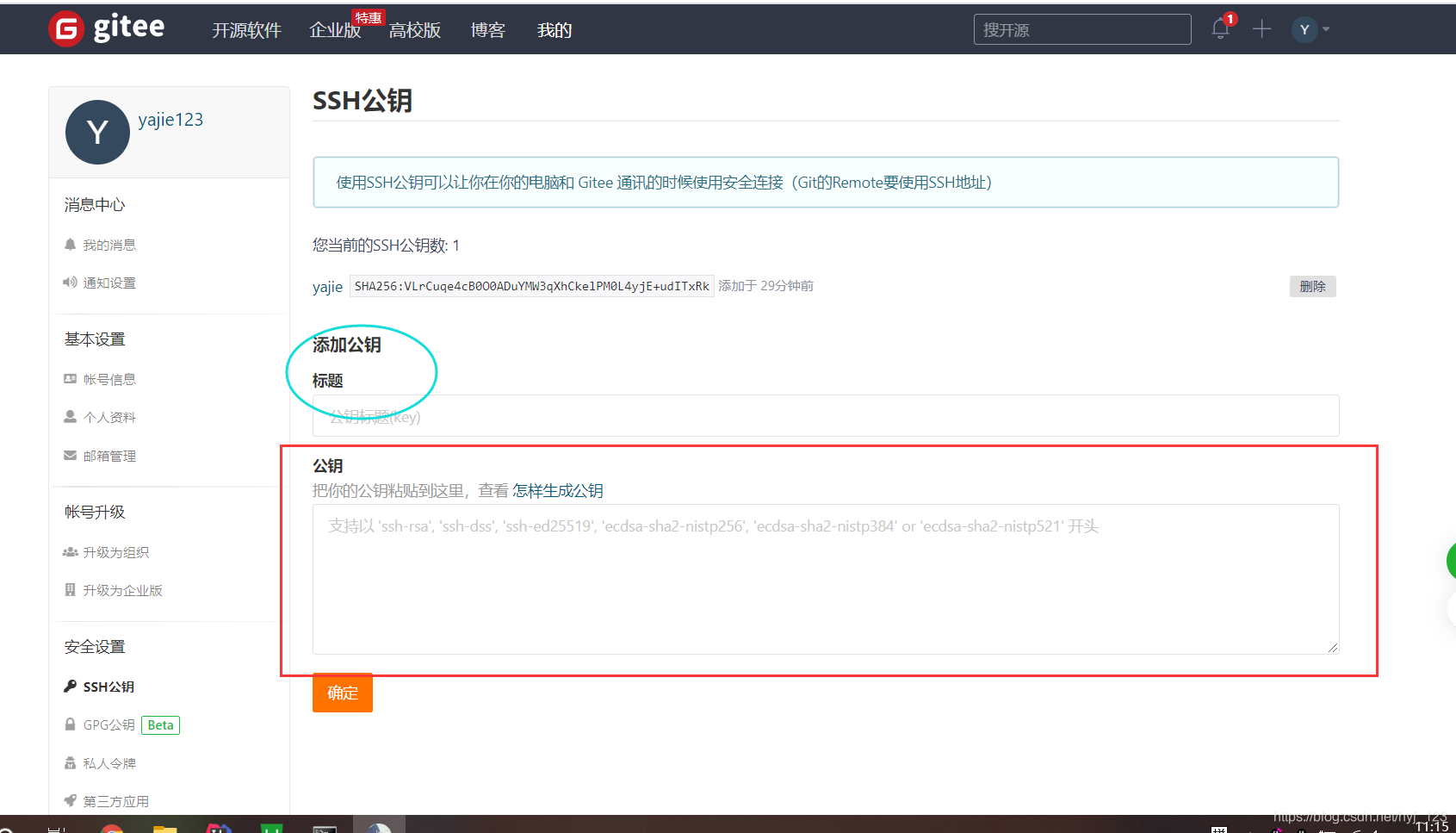Open 邮箱管理 settings

(109, 456)
